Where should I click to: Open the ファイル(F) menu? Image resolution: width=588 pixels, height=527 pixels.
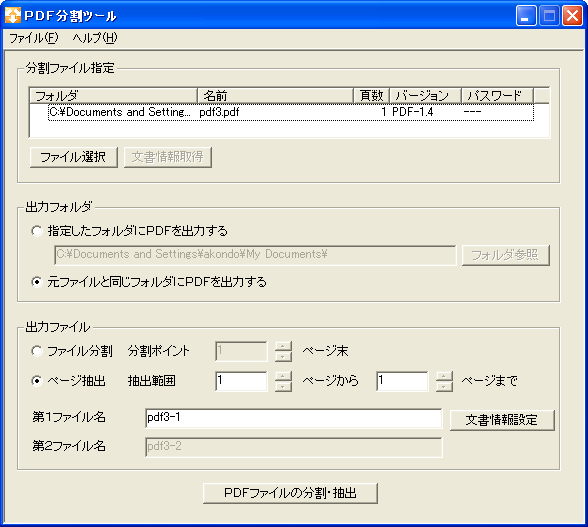click(34, 38)
